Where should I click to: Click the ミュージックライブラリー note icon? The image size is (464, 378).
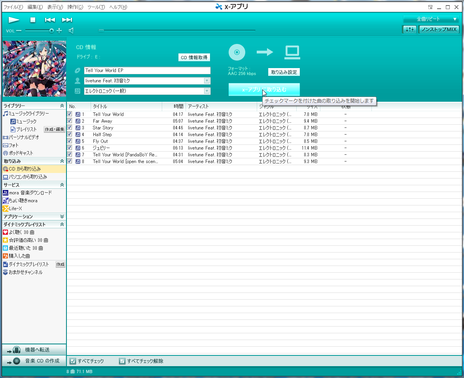[5, 114]
